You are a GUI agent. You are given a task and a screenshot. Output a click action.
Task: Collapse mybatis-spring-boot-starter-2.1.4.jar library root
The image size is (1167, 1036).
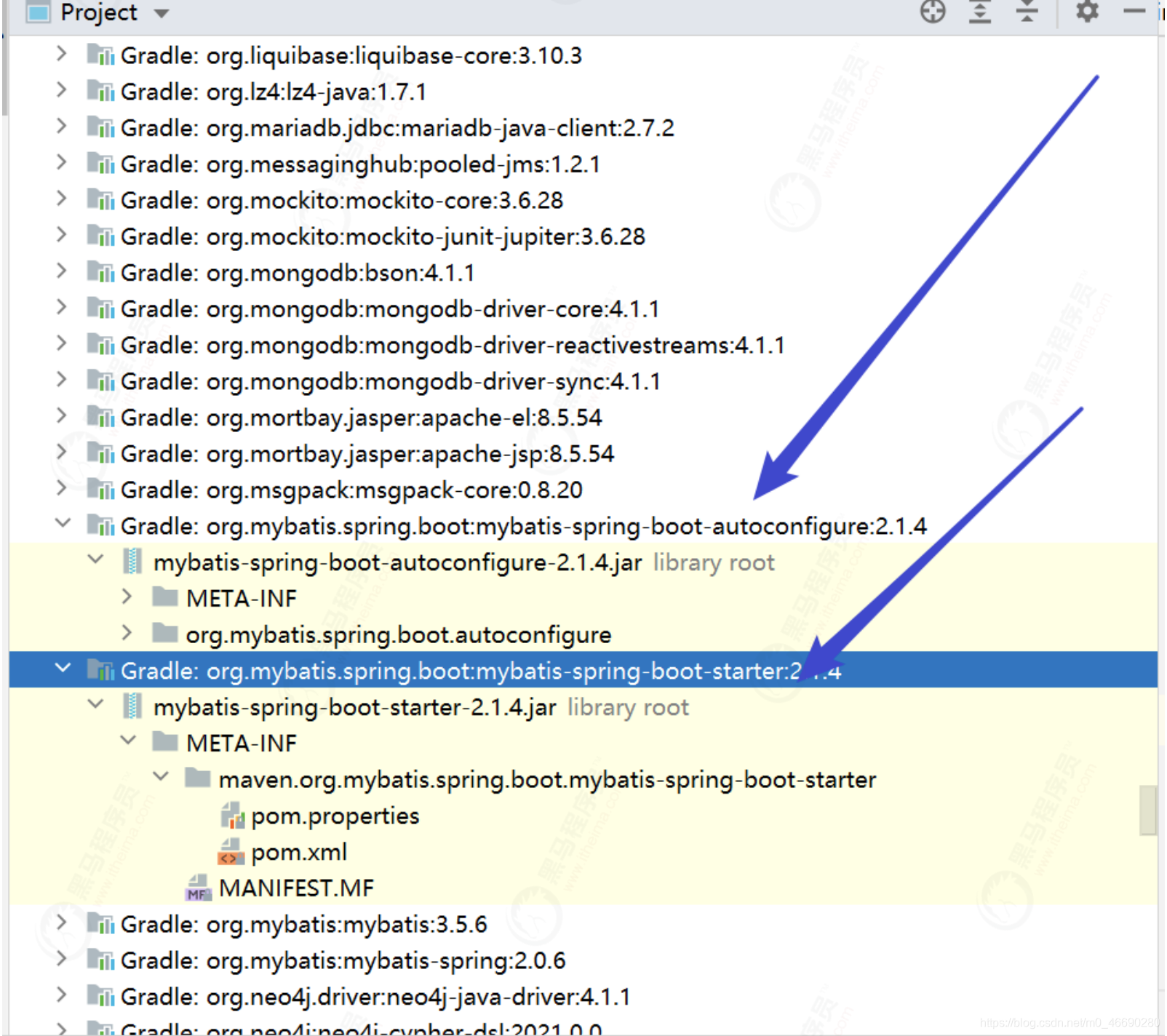tap(95, 704)
